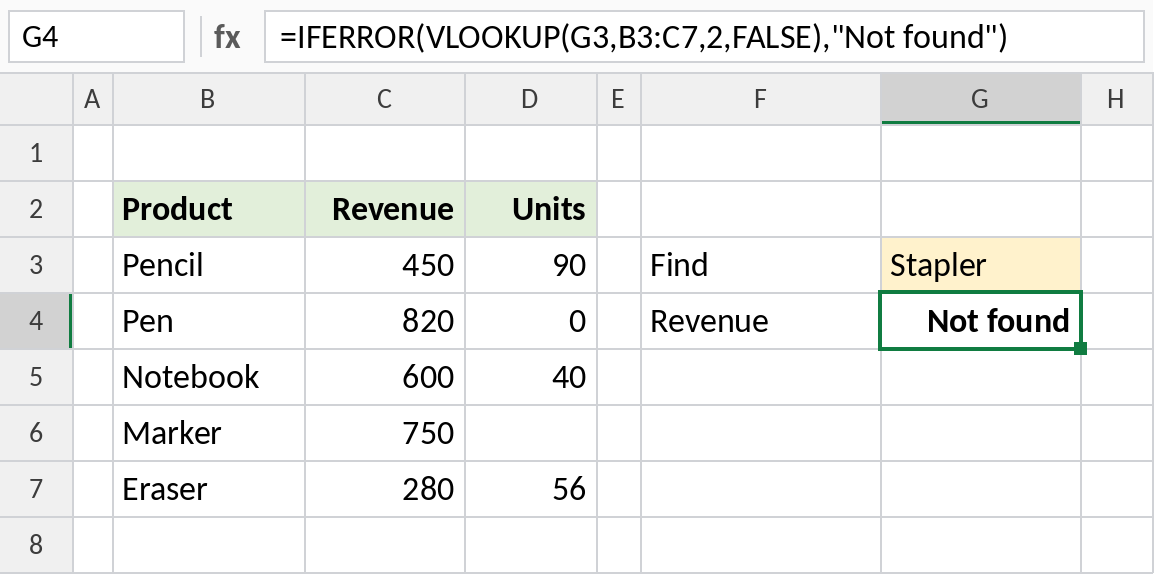Click the Not found result cell
Image resolution: width=1154 pixels, height=574 pixels.
981,321
